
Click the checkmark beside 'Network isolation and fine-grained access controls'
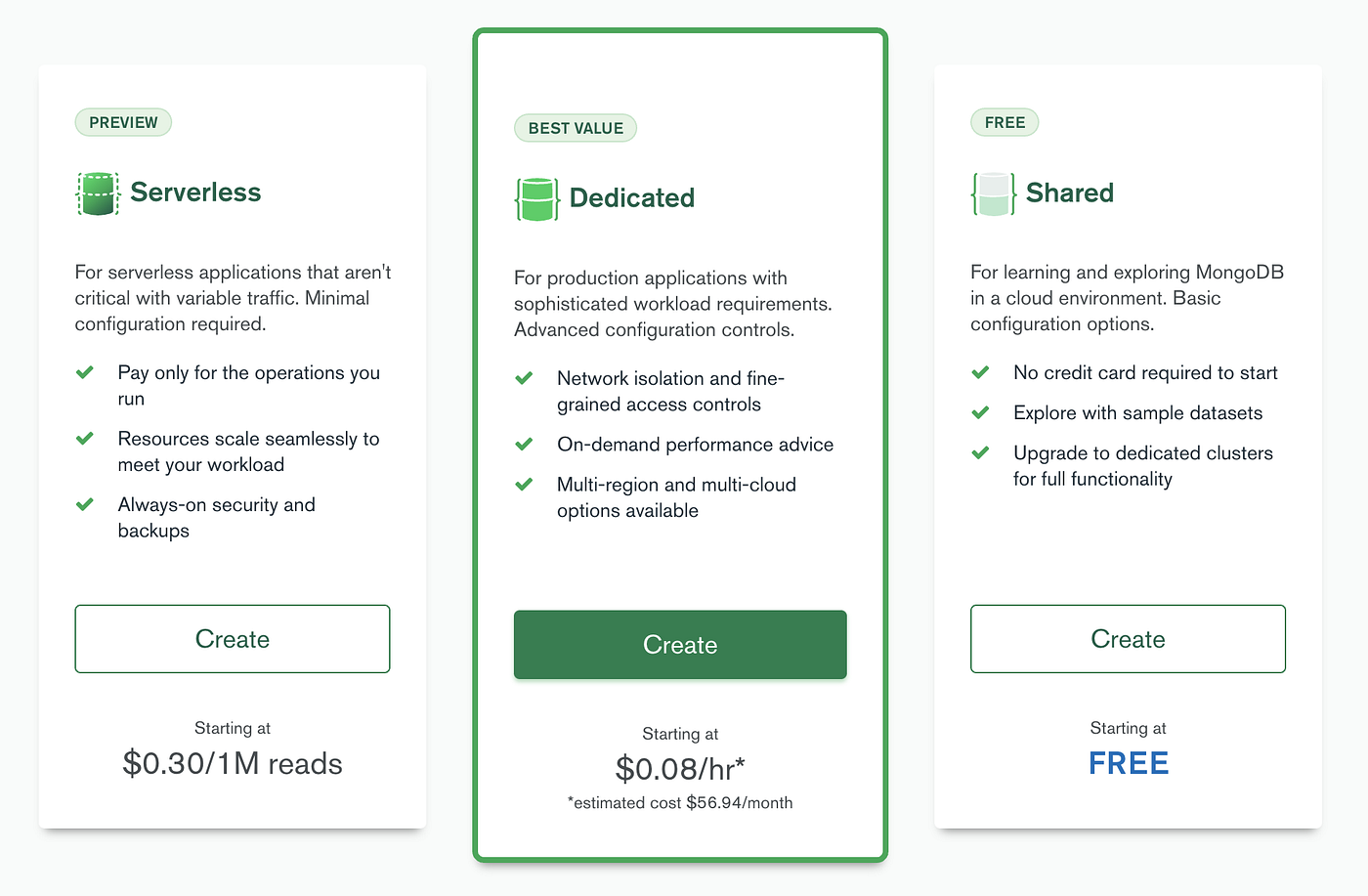click(524, 379)
